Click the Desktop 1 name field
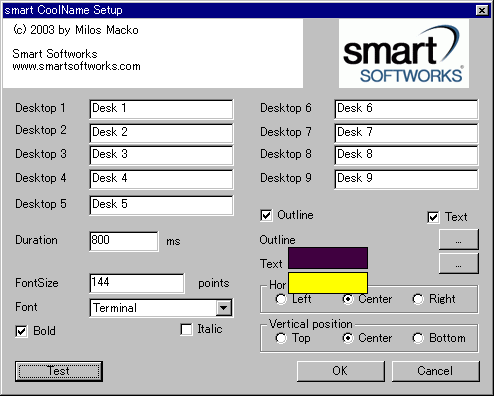This screenshot has width=494, height=396. (161, 109)
